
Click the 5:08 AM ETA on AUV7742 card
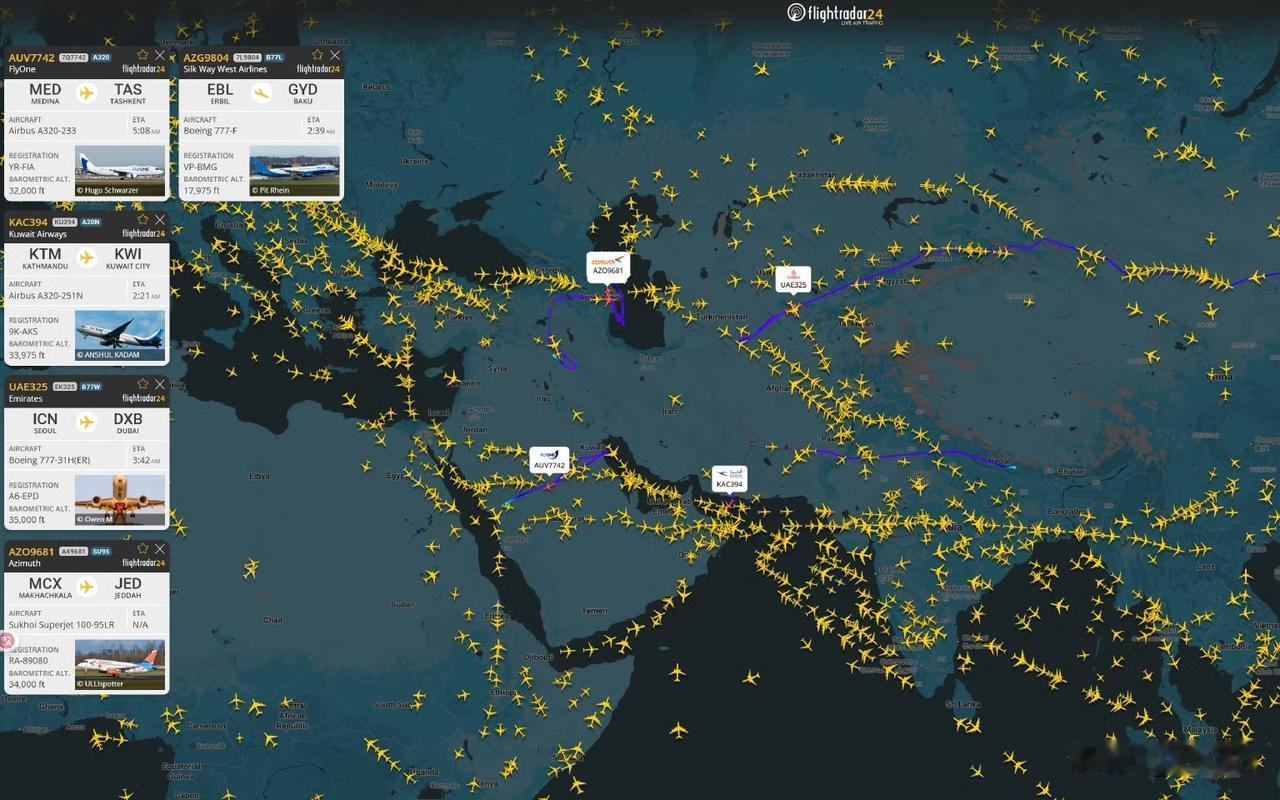coord(146,131)
